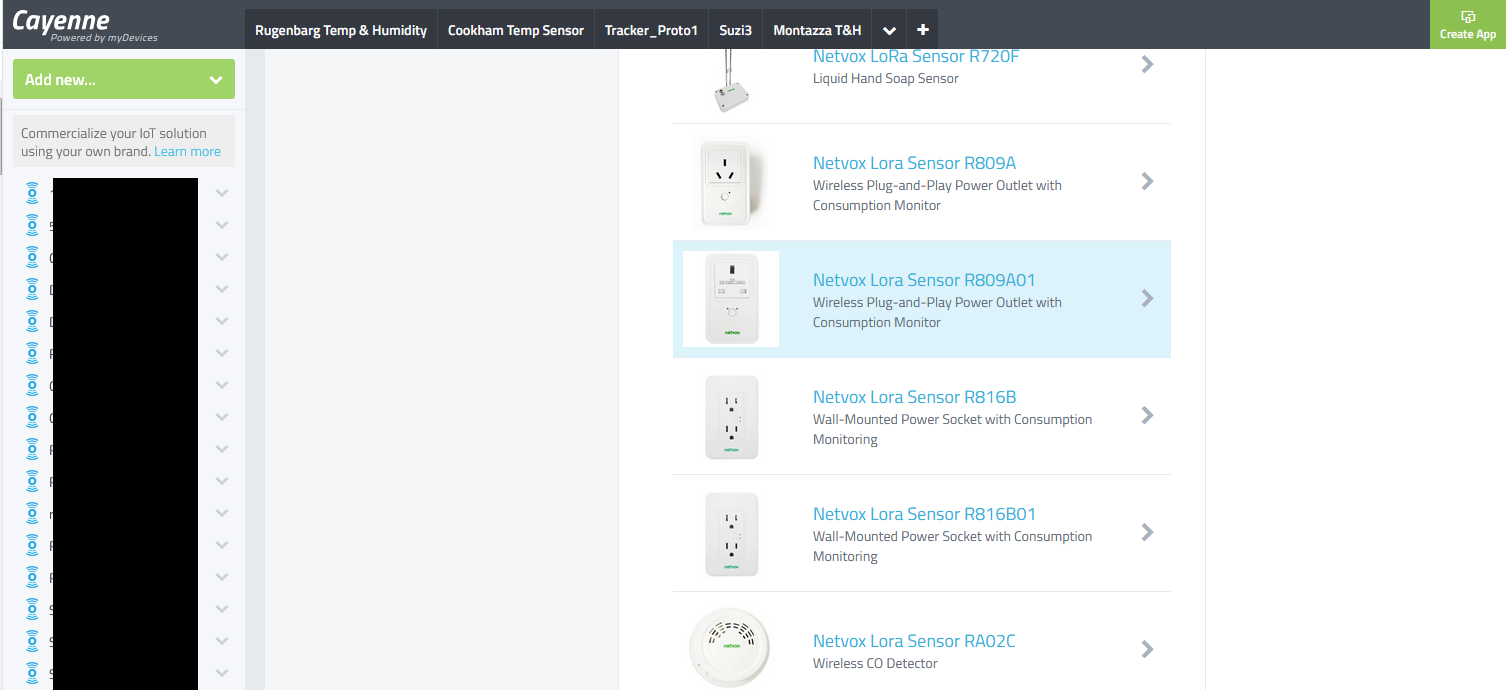Click the arrow on the Netvox LoRa Sensor R720F row
This screenshot has height=690, width=1506.
tap(1147, 64)
